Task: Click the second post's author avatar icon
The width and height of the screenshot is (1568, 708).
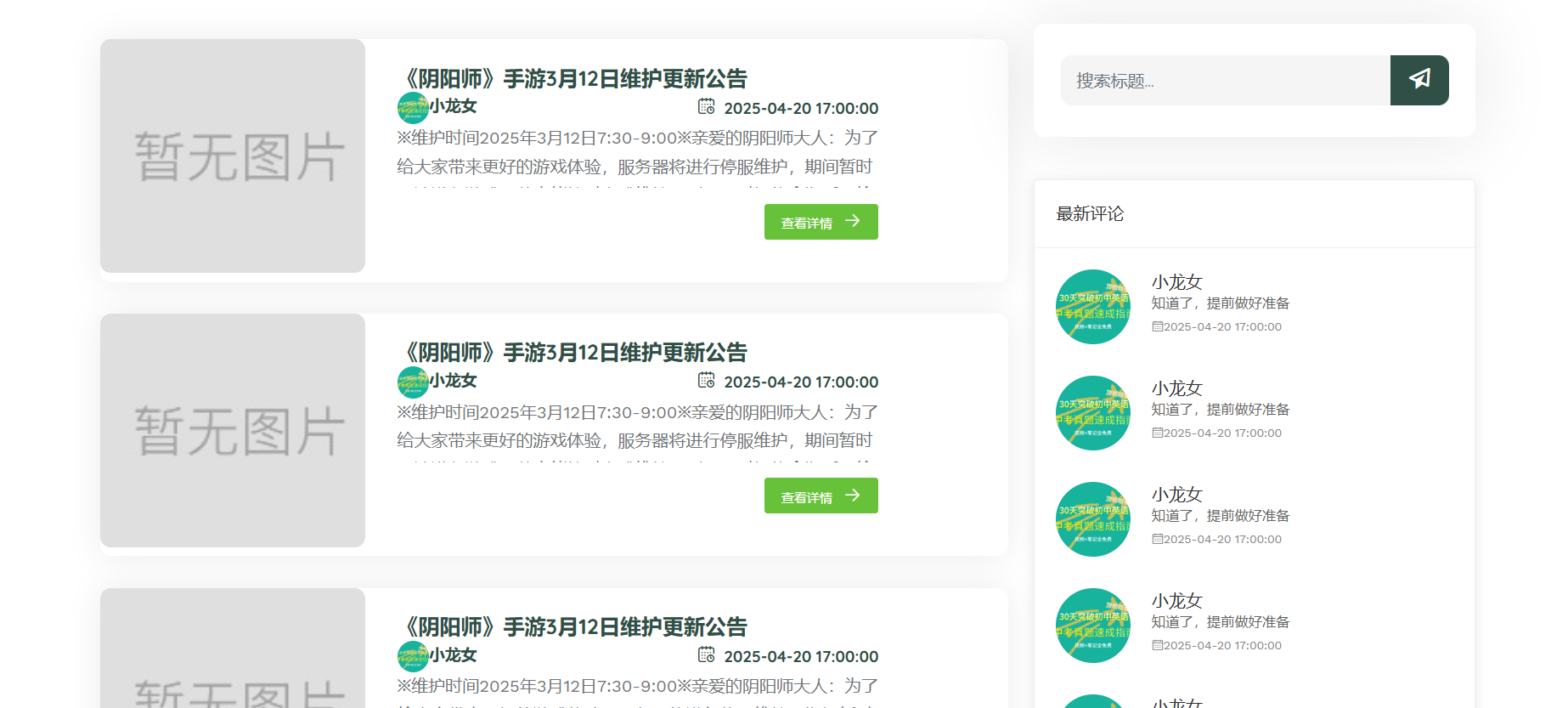Action: click(x=413, y=382)
